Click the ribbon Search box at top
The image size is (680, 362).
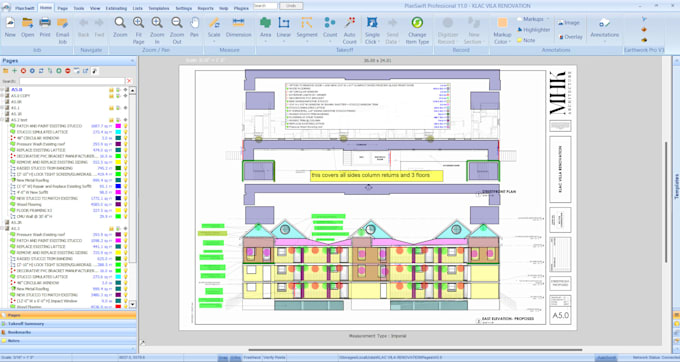(265, 6)
